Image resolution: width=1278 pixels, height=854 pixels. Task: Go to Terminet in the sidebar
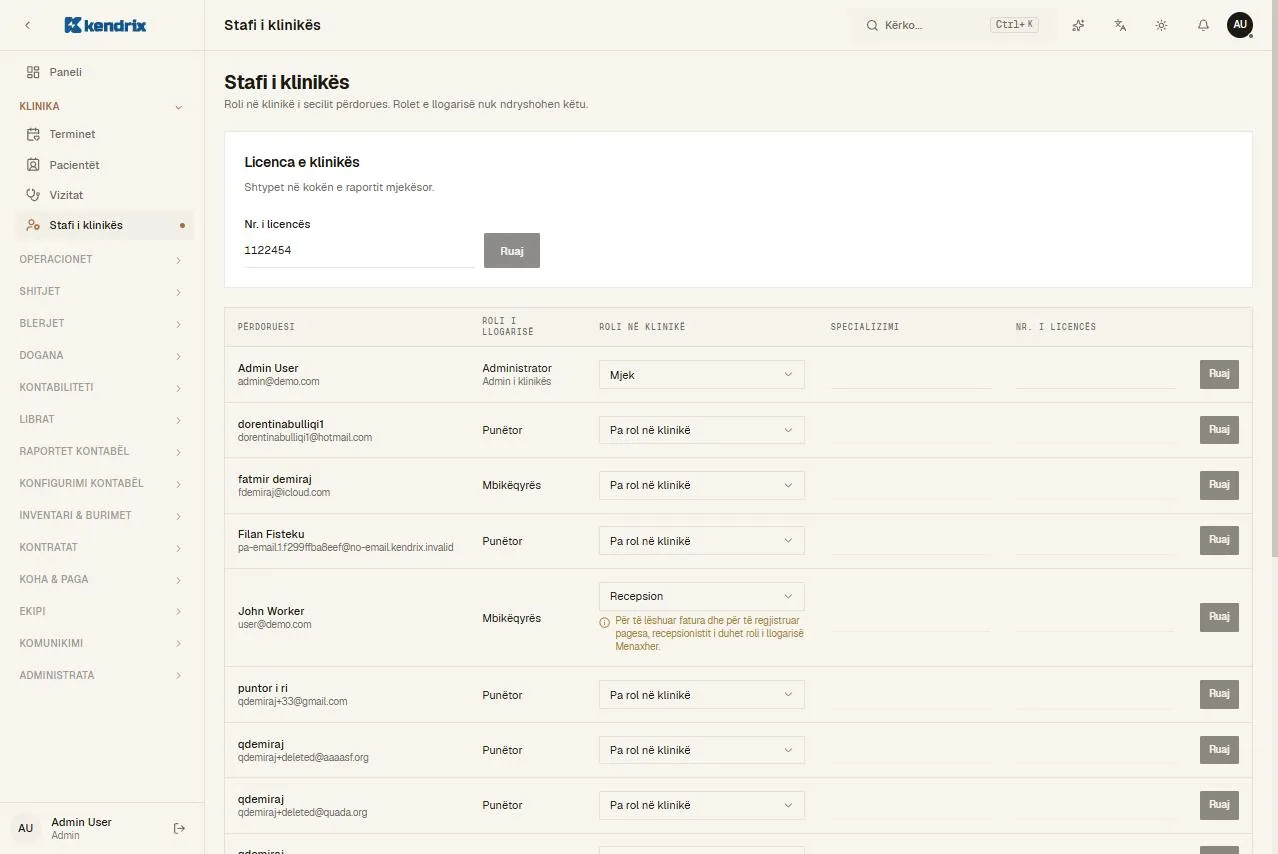[102, 134]
